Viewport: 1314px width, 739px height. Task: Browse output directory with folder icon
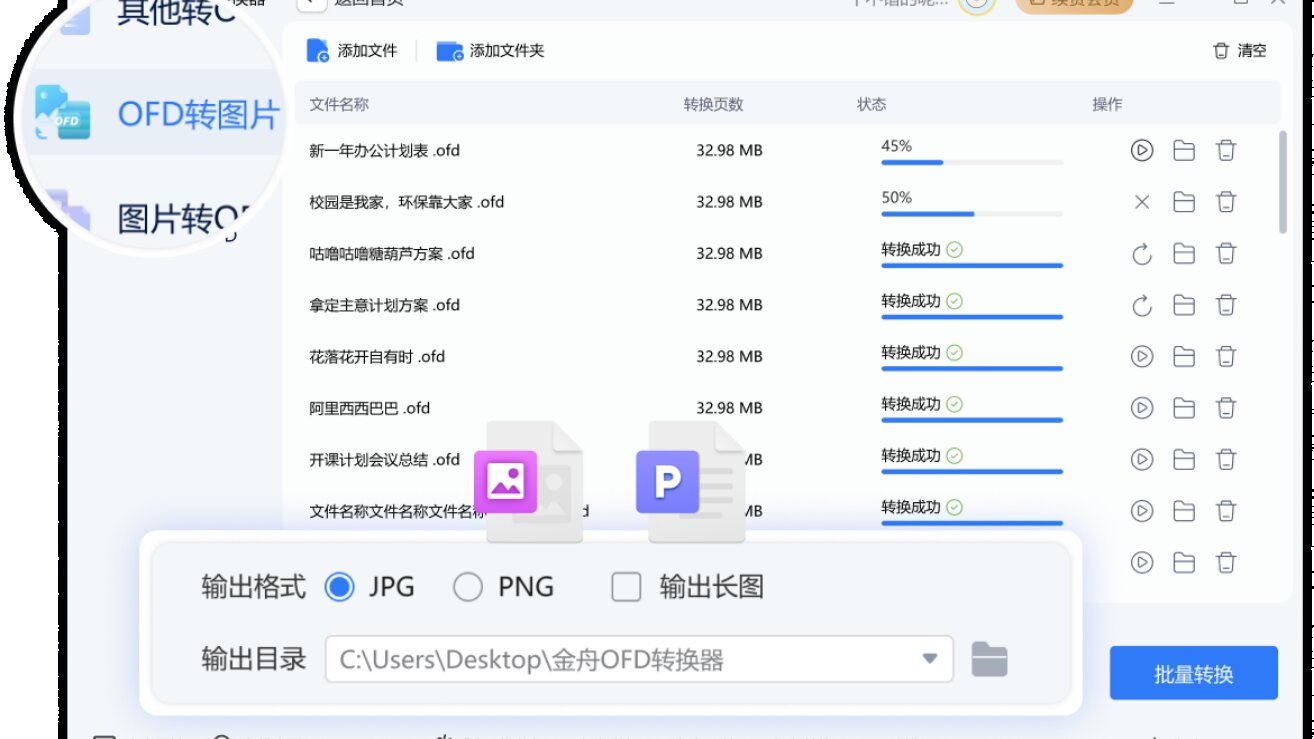988,659
